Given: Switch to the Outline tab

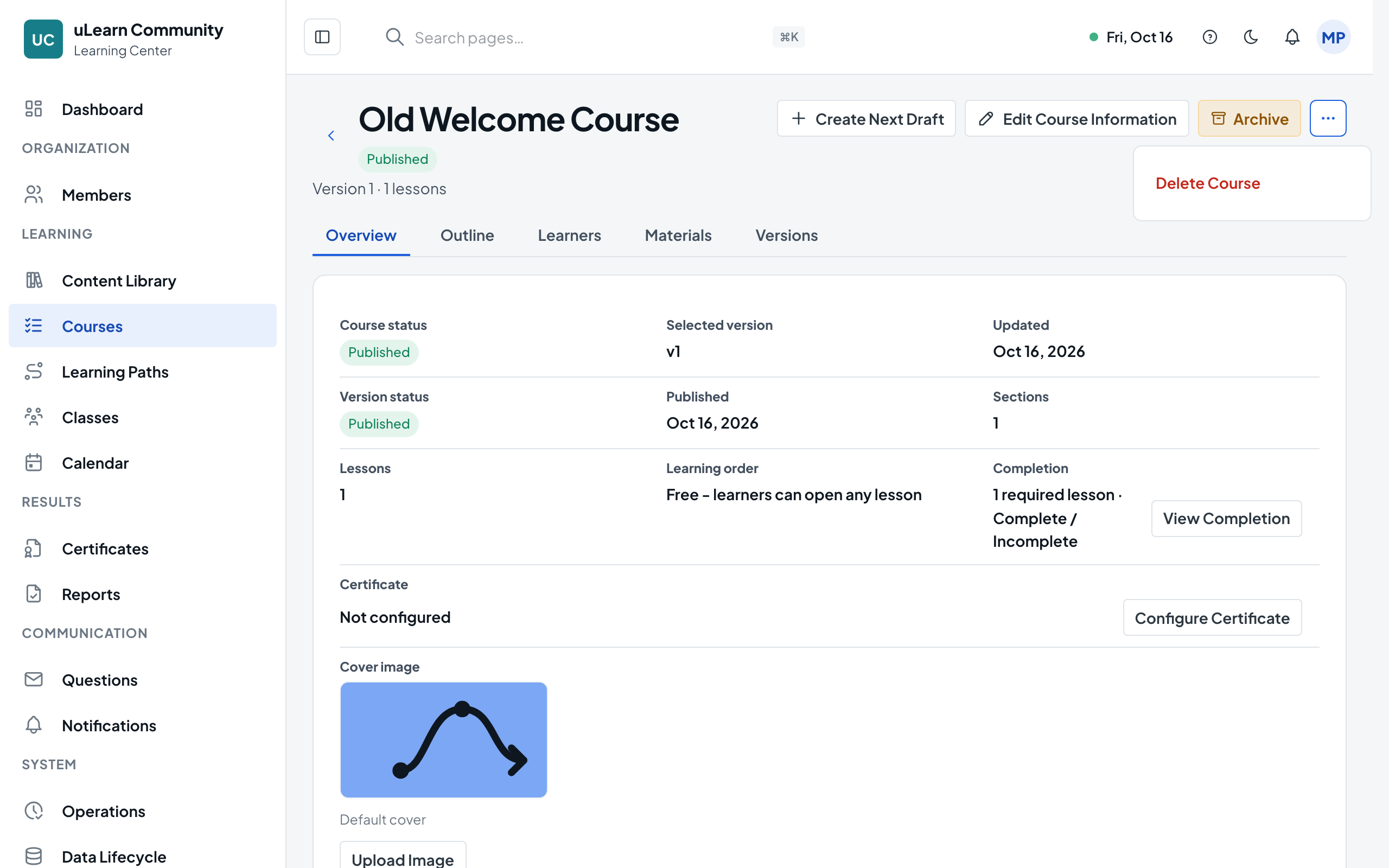Looking at the screenshot, I should point(467,235).
